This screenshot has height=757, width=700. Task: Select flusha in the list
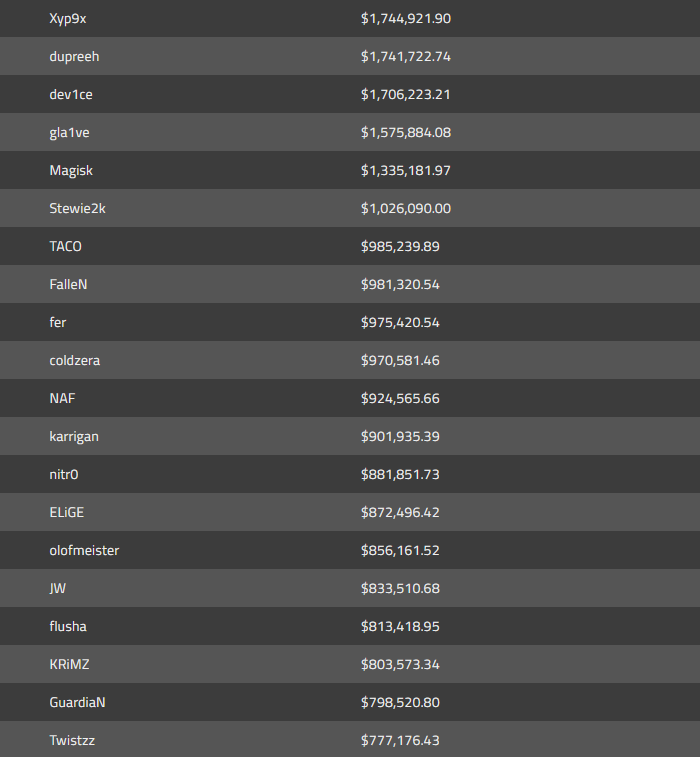[68, 627]
